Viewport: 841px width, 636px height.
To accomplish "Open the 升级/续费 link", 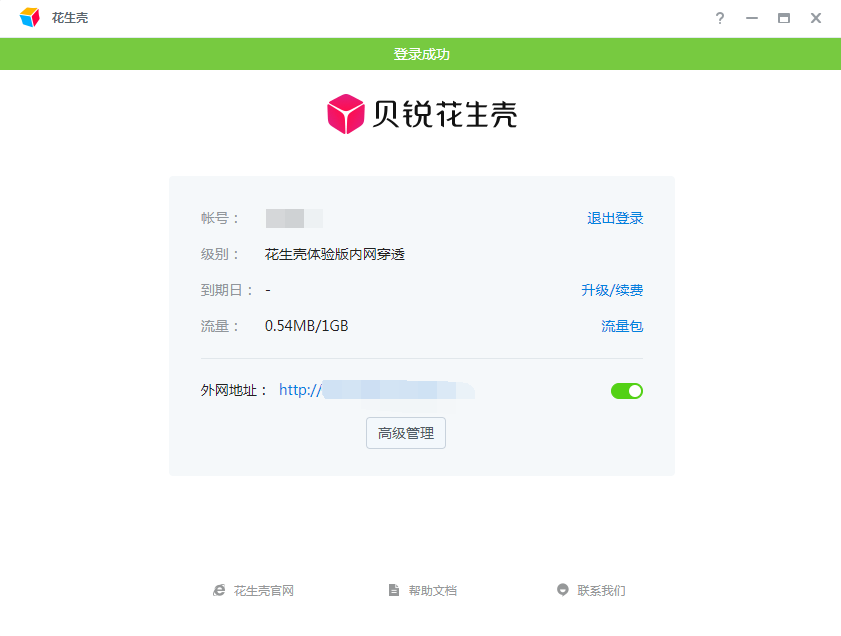I will coord(612,290).
